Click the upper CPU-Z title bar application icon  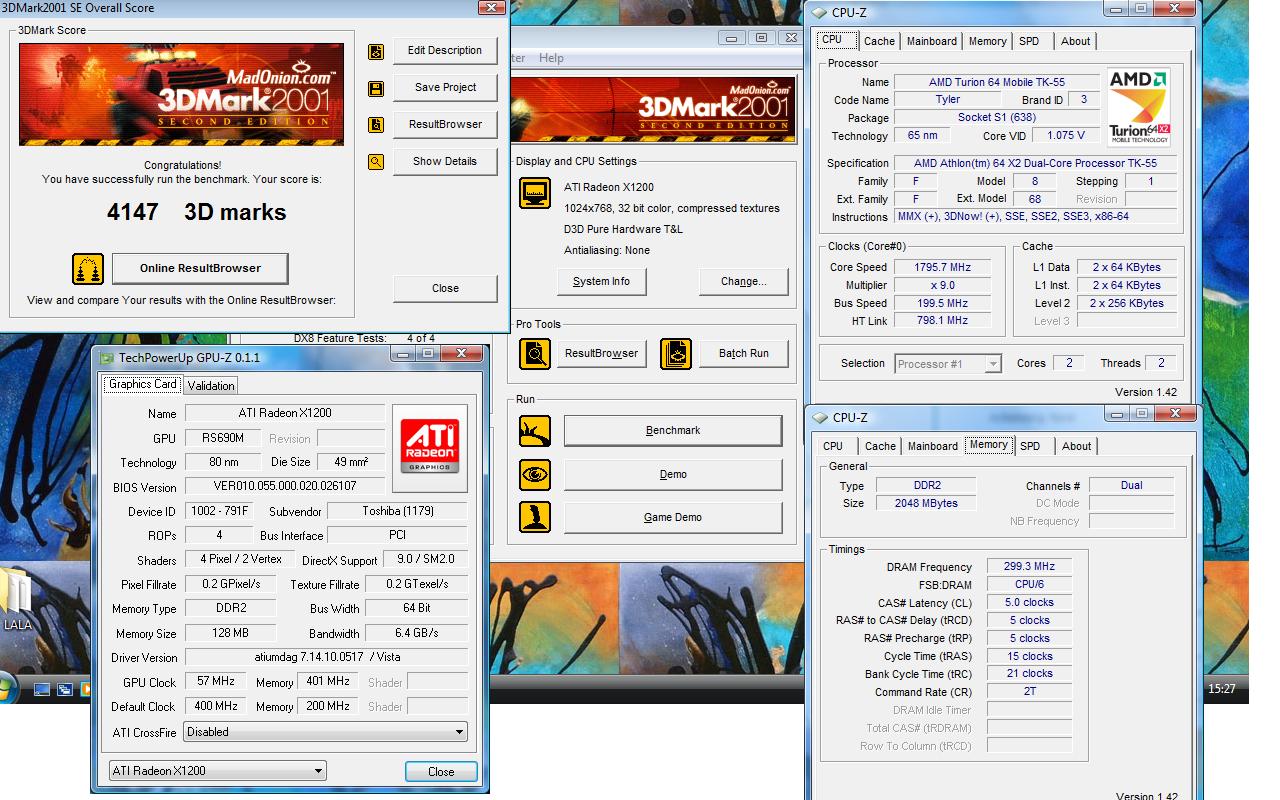(x=820, y=13)
